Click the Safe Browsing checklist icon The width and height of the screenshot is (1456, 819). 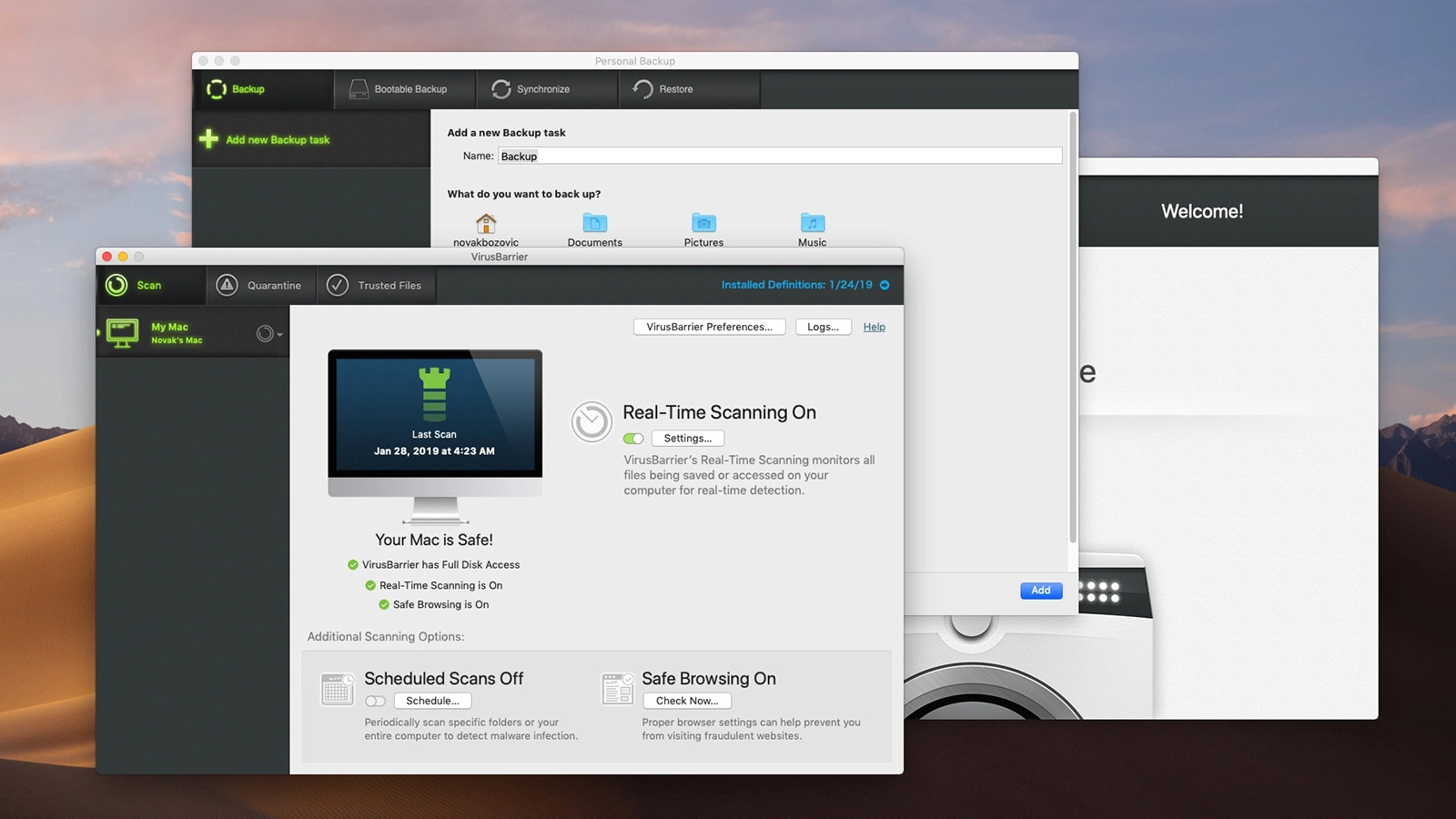pos(618,689)
